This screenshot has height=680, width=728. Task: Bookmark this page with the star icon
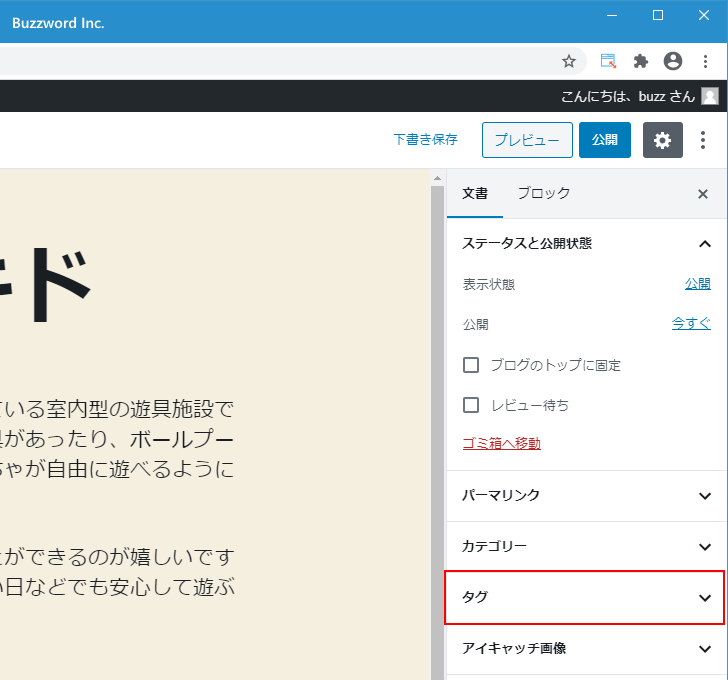tap(569, 61)
